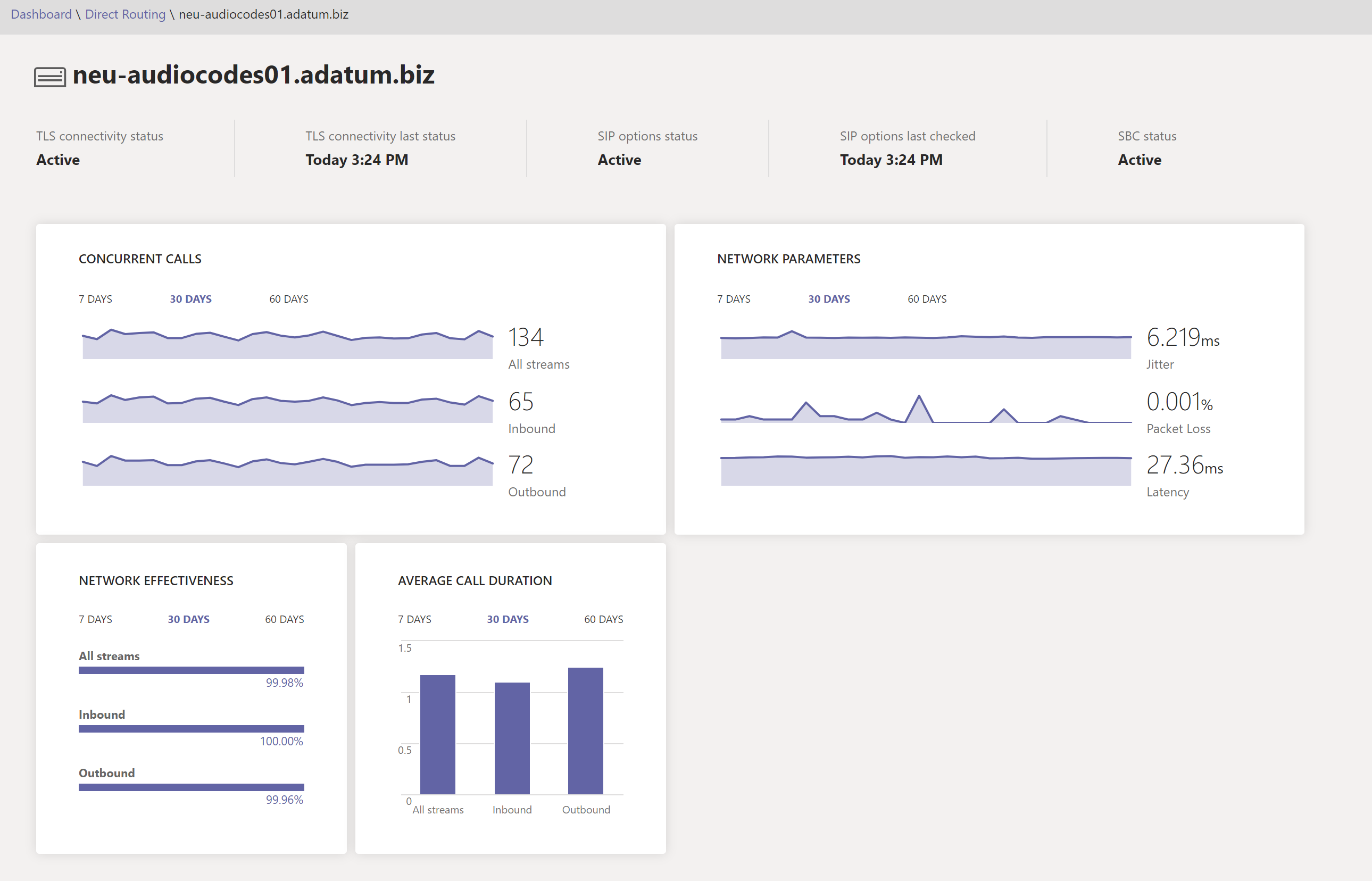Click the All streams effectiveness progress bar

(x=192, y=670)
